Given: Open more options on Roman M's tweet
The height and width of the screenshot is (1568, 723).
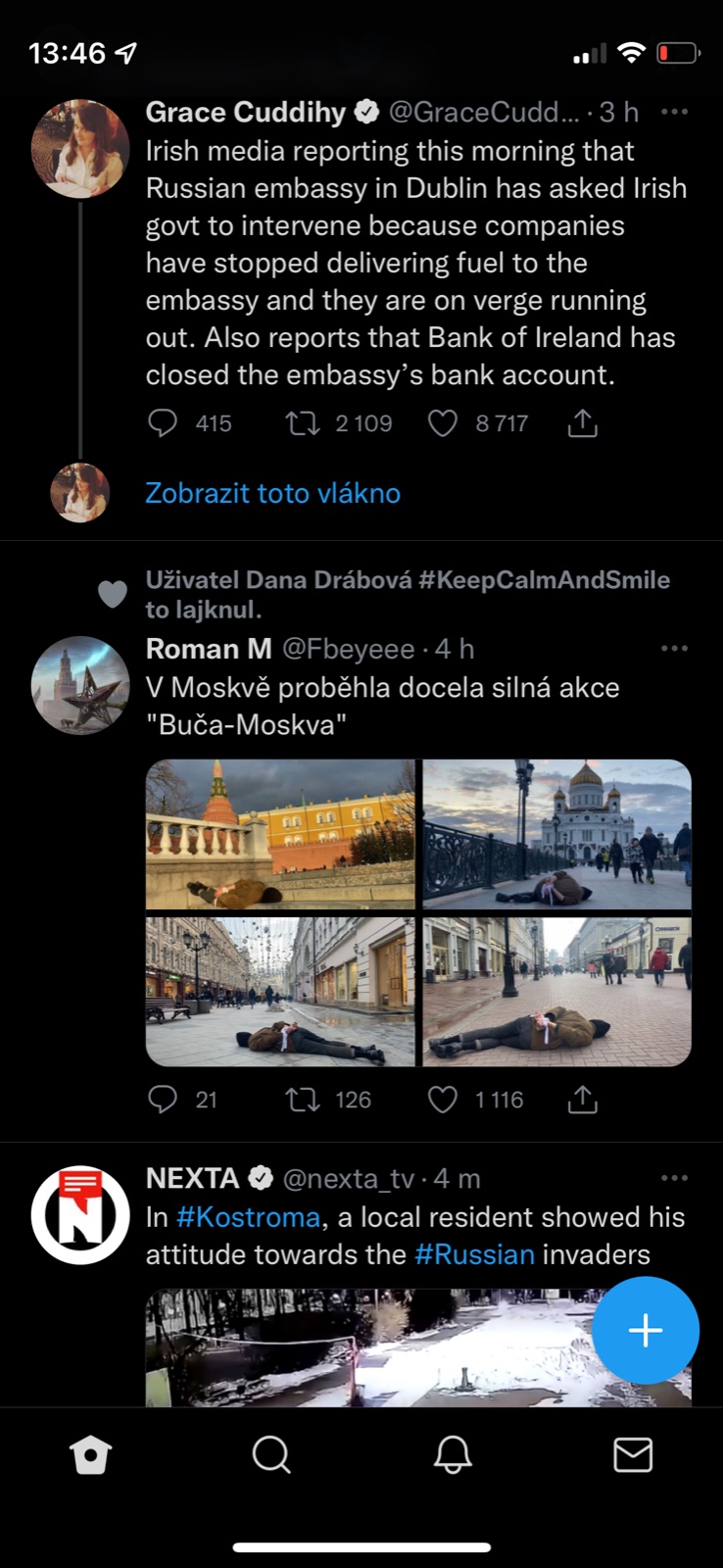Looking at the screenshot, I should coord(674,649).
